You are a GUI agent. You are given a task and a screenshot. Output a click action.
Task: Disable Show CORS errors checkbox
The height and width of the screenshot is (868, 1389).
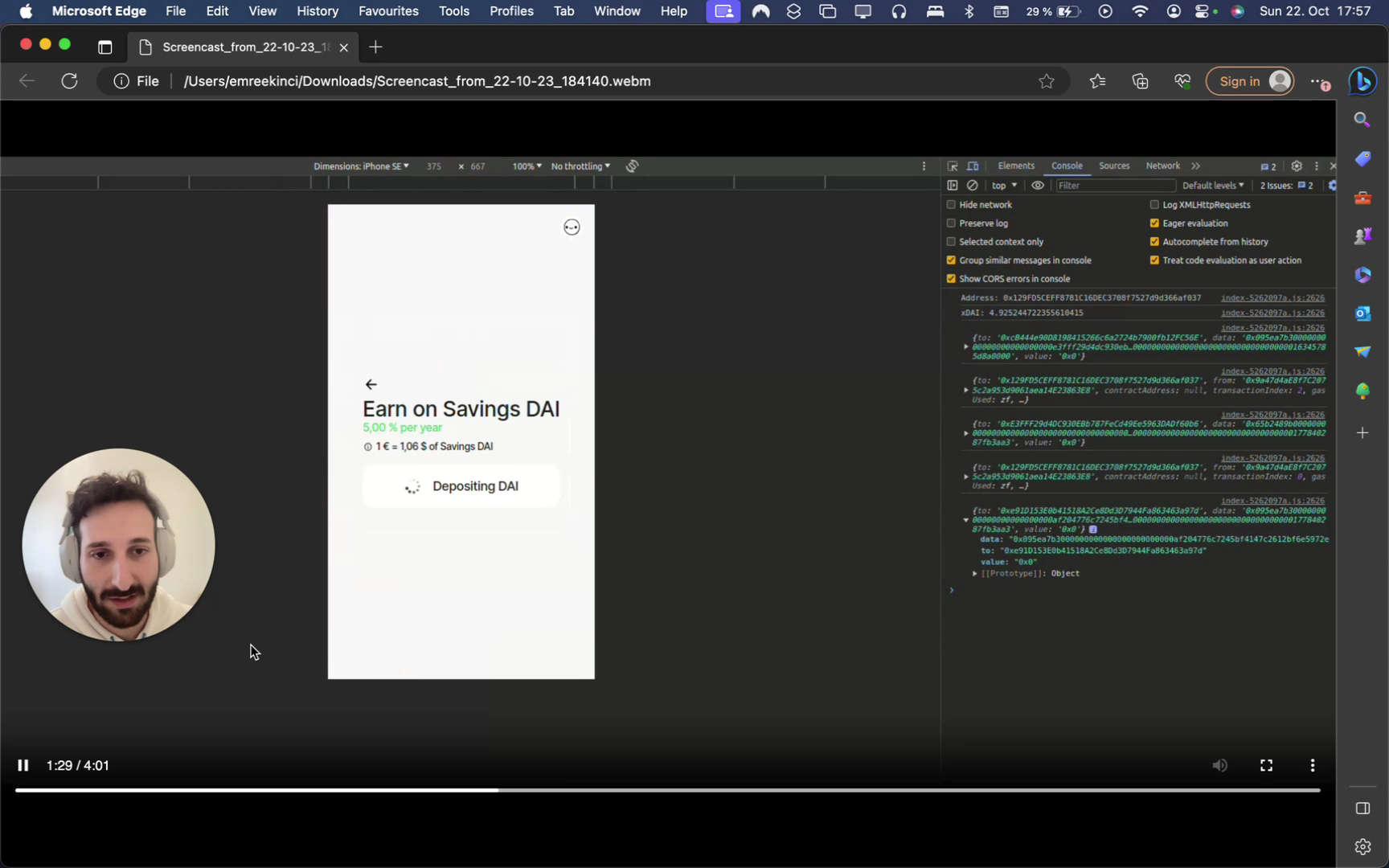tap(951, 279)
